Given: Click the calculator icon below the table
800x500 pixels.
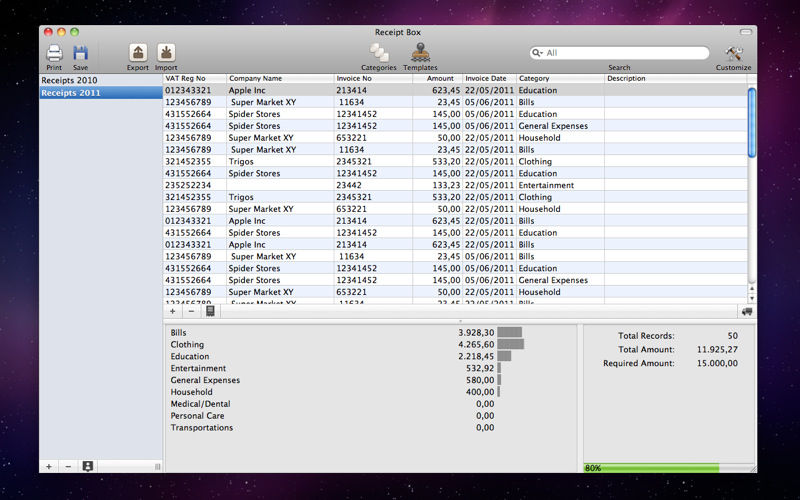Looking at the screenshot, I should [210, 311].
